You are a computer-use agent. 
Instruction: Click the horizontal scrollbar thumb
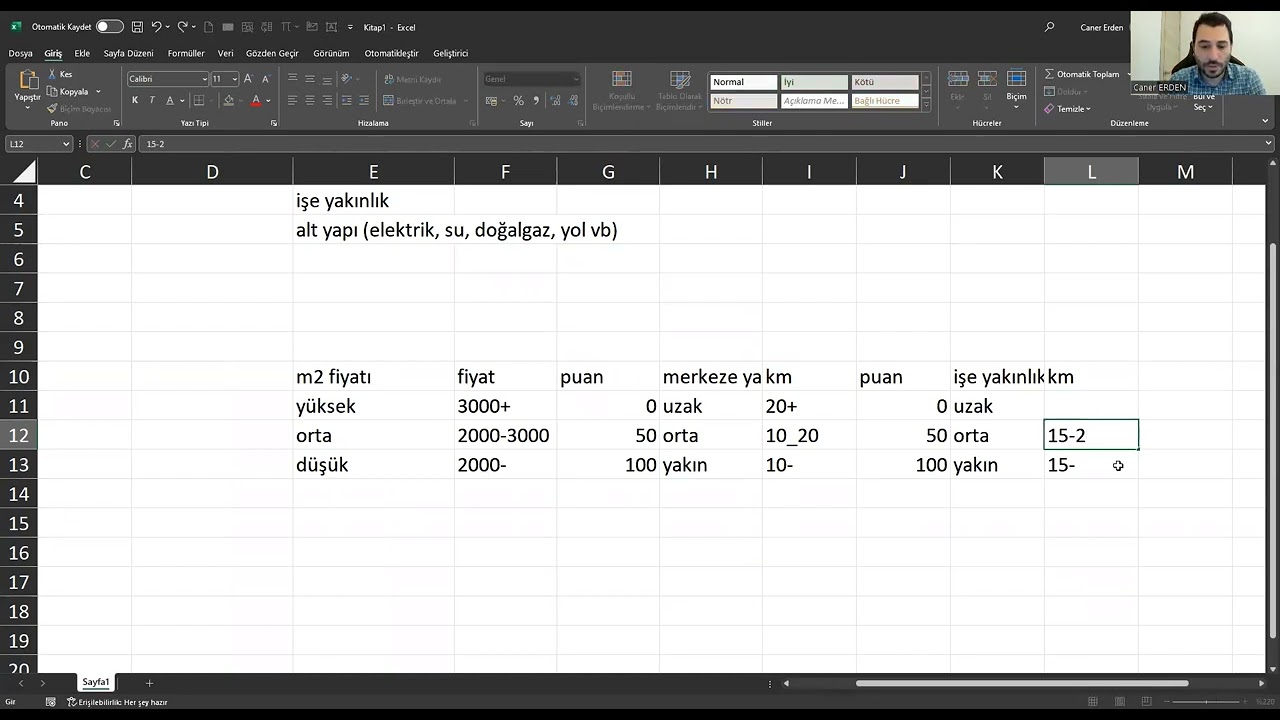point(1022,683)
